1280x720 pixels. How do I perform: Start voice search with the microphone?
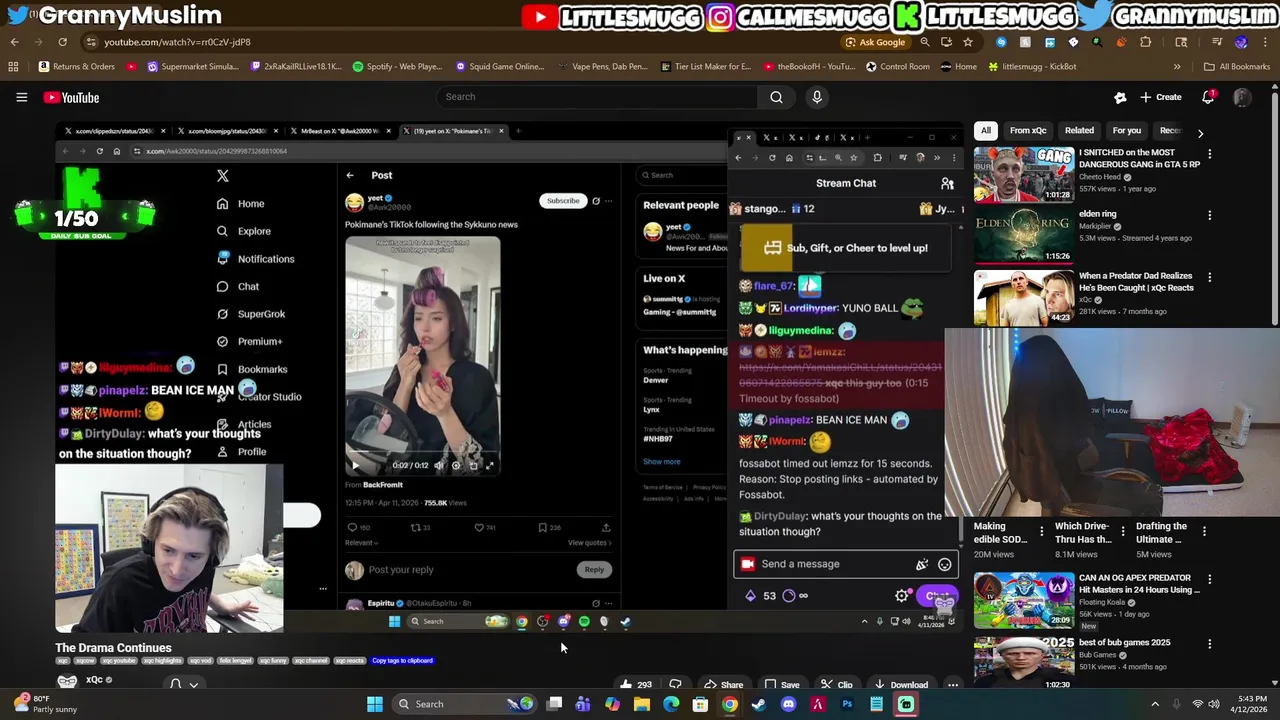click(x=817, y=97)
